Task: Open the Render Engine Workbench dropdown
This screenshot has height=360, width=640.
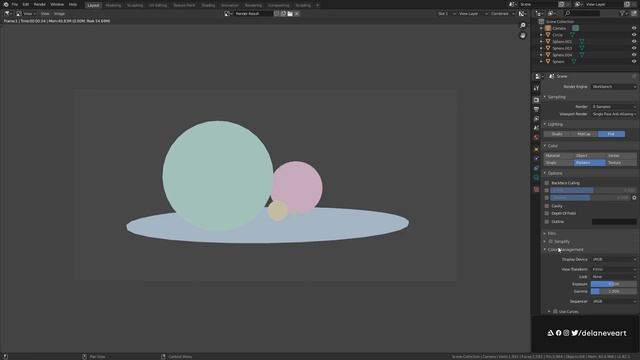Action: coord(614,87)
